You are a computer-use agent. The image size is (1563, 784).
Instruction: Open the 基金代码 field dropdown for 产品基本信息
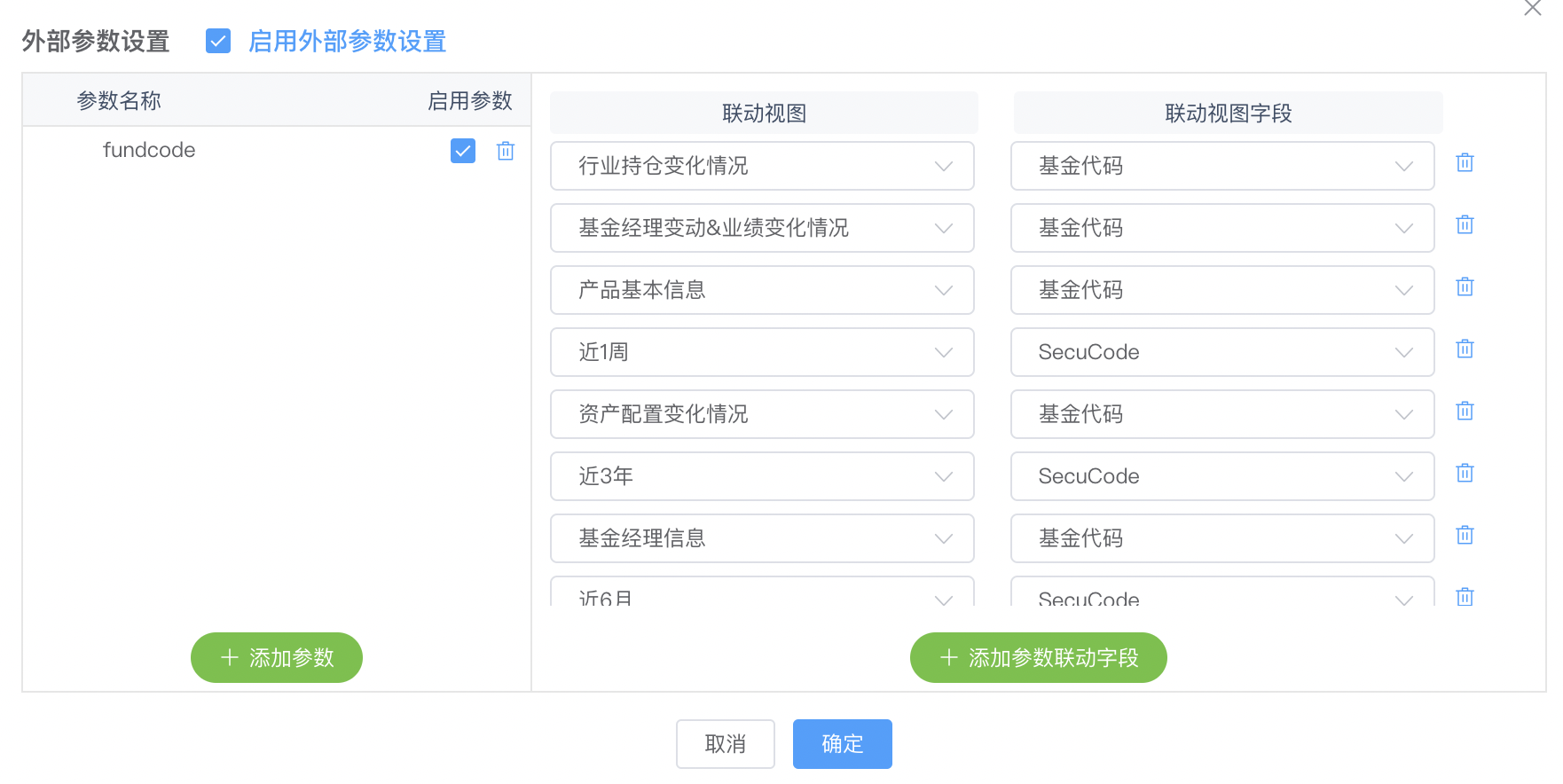tap(1402, 290)
